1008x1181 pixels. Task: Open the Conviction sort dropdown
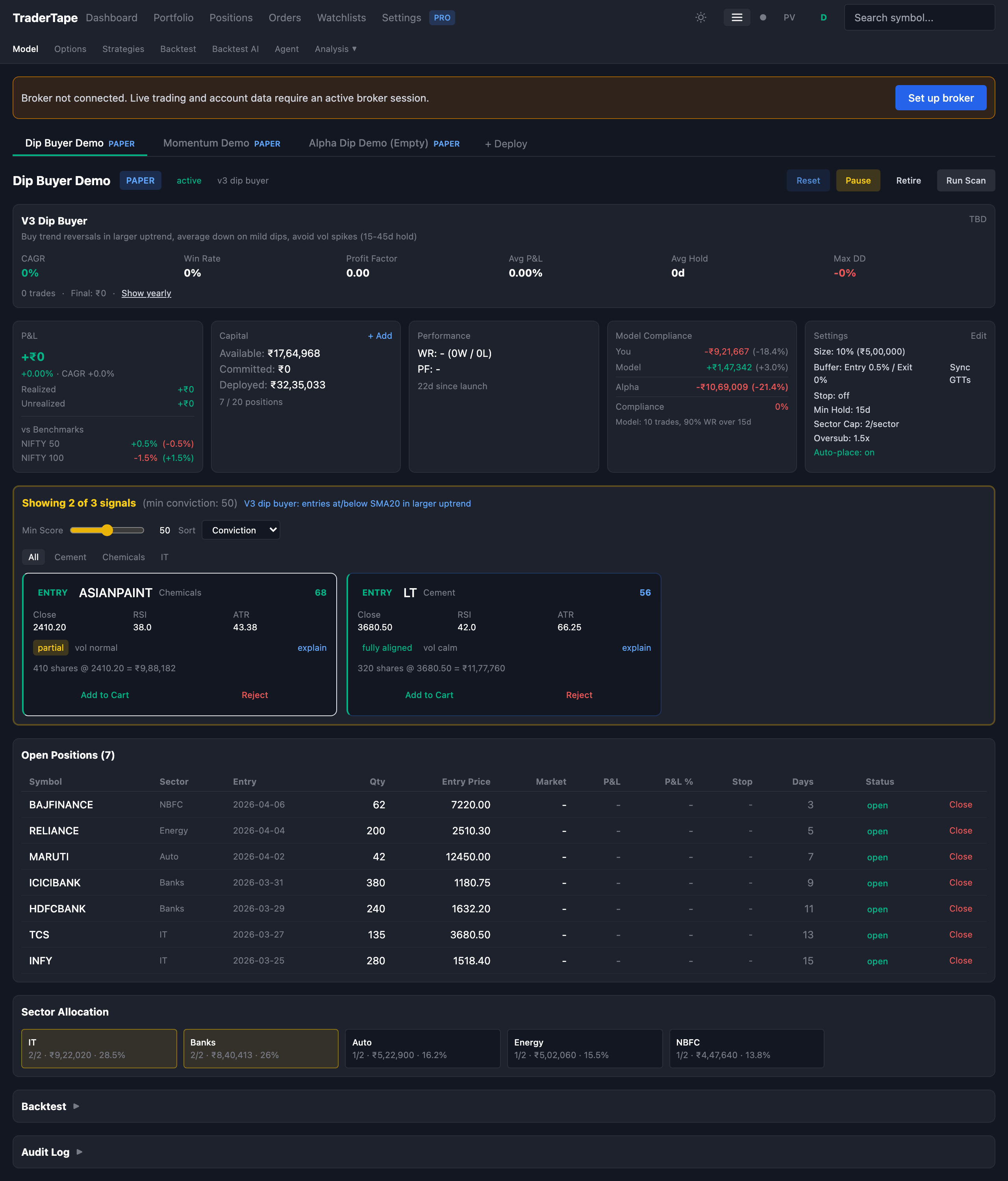click(241, 530)
